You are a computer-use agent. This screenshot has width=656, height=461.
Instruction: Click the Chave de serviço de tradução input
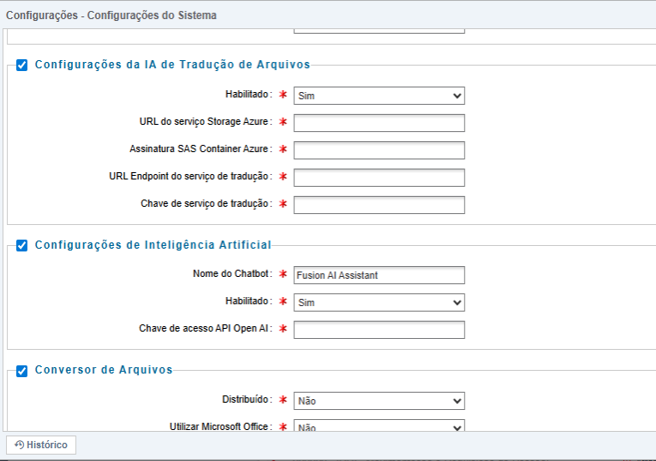pyautogui.click(x=379, y=205)
